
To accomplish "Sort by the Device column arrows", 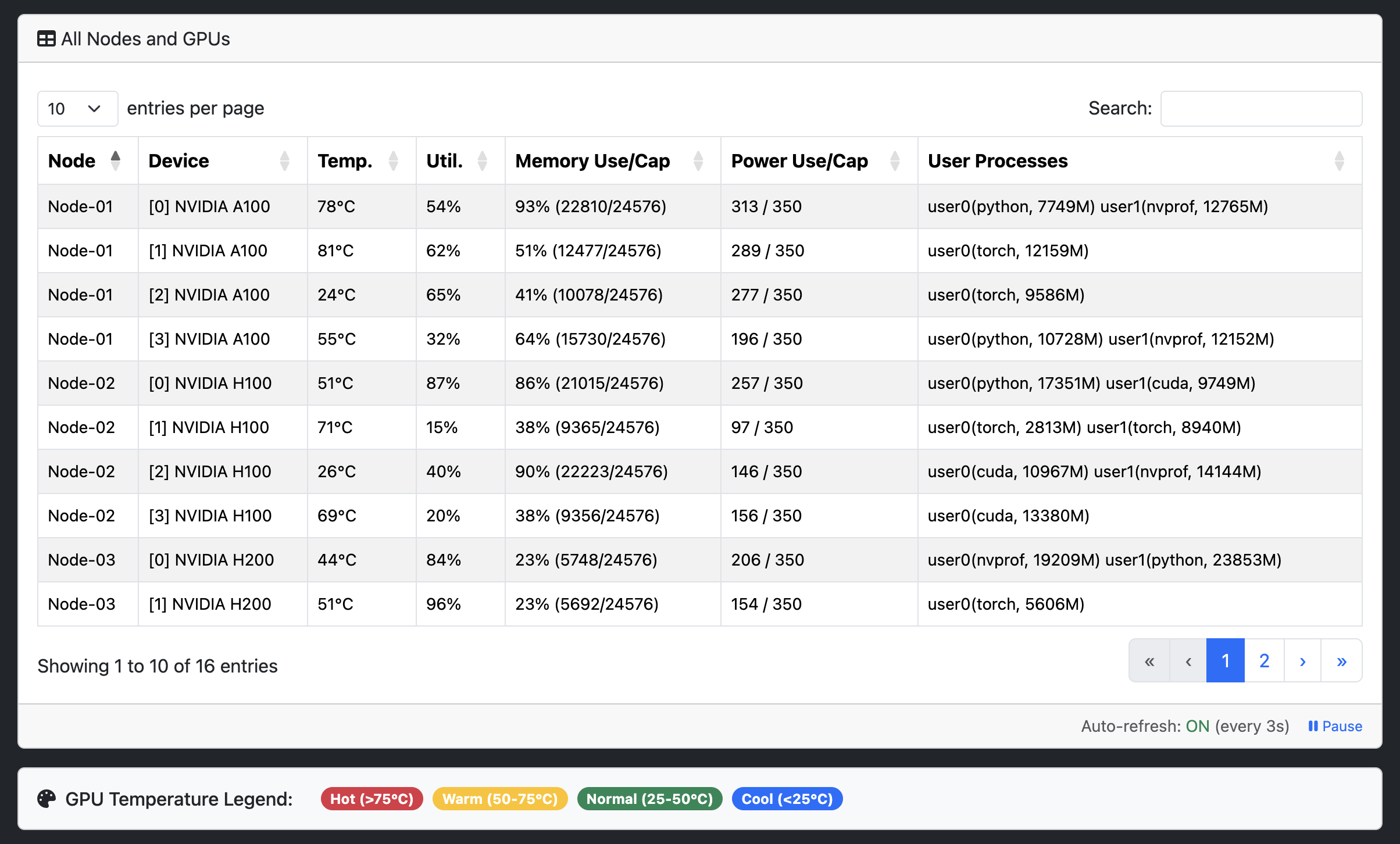I will tap(284, 160).
